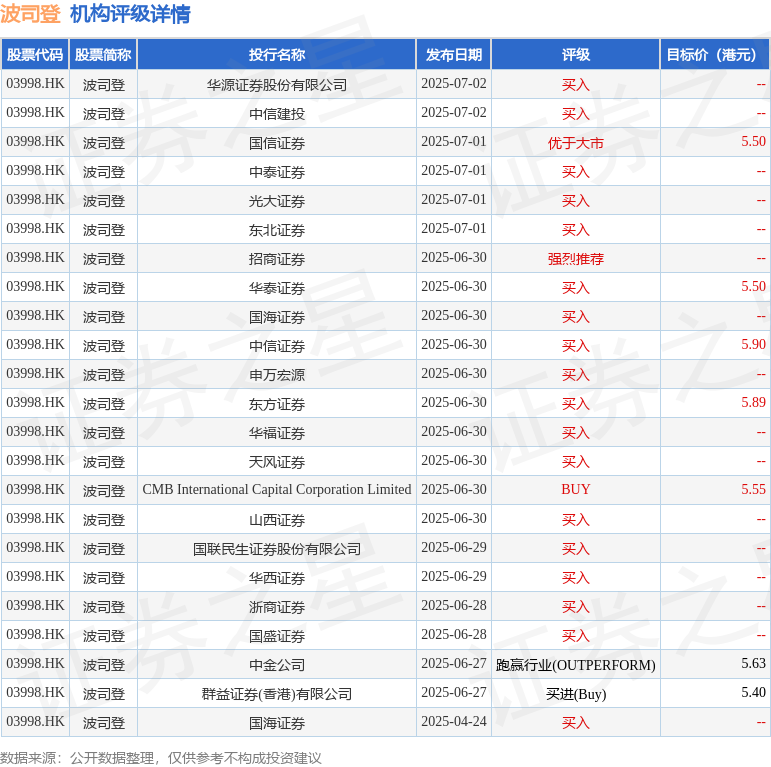Select the 招商证券 cell

[277, 259]
